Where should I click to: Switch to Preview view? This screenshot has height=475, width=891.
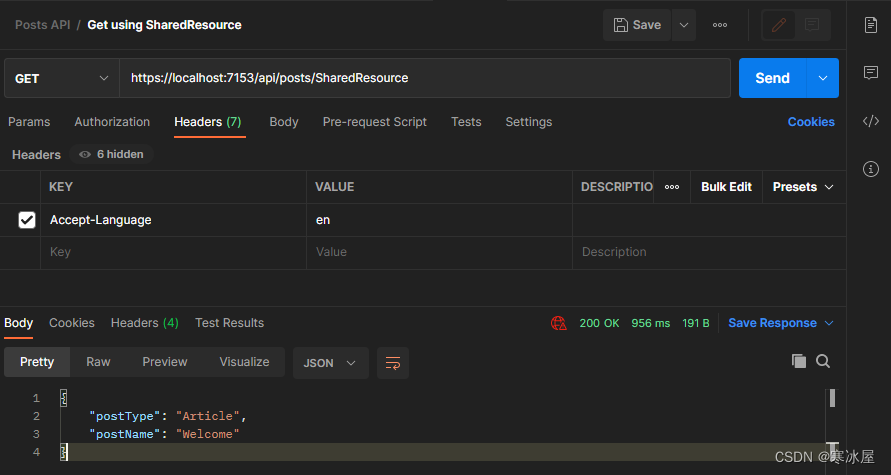(165, 362)
